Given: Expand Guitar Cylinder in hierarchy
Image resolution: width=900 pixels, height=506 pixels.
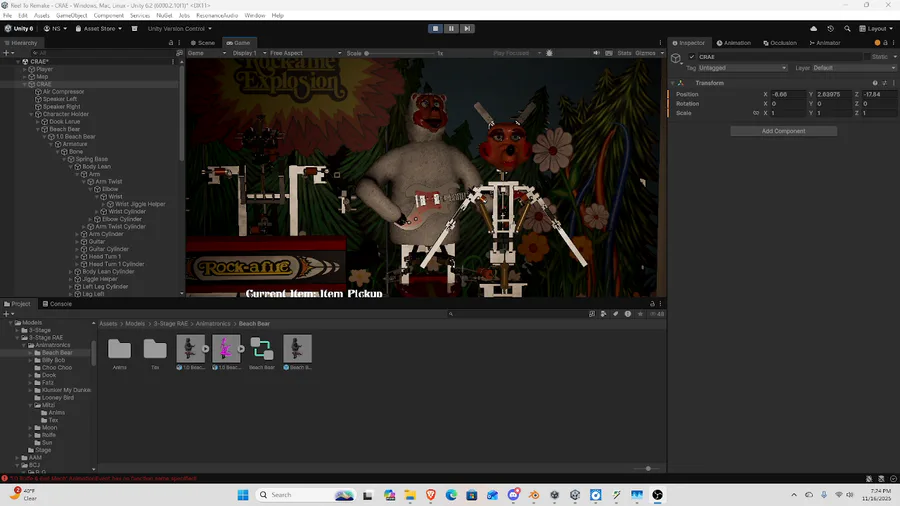Looking at the screenshot, I should 77,249.
